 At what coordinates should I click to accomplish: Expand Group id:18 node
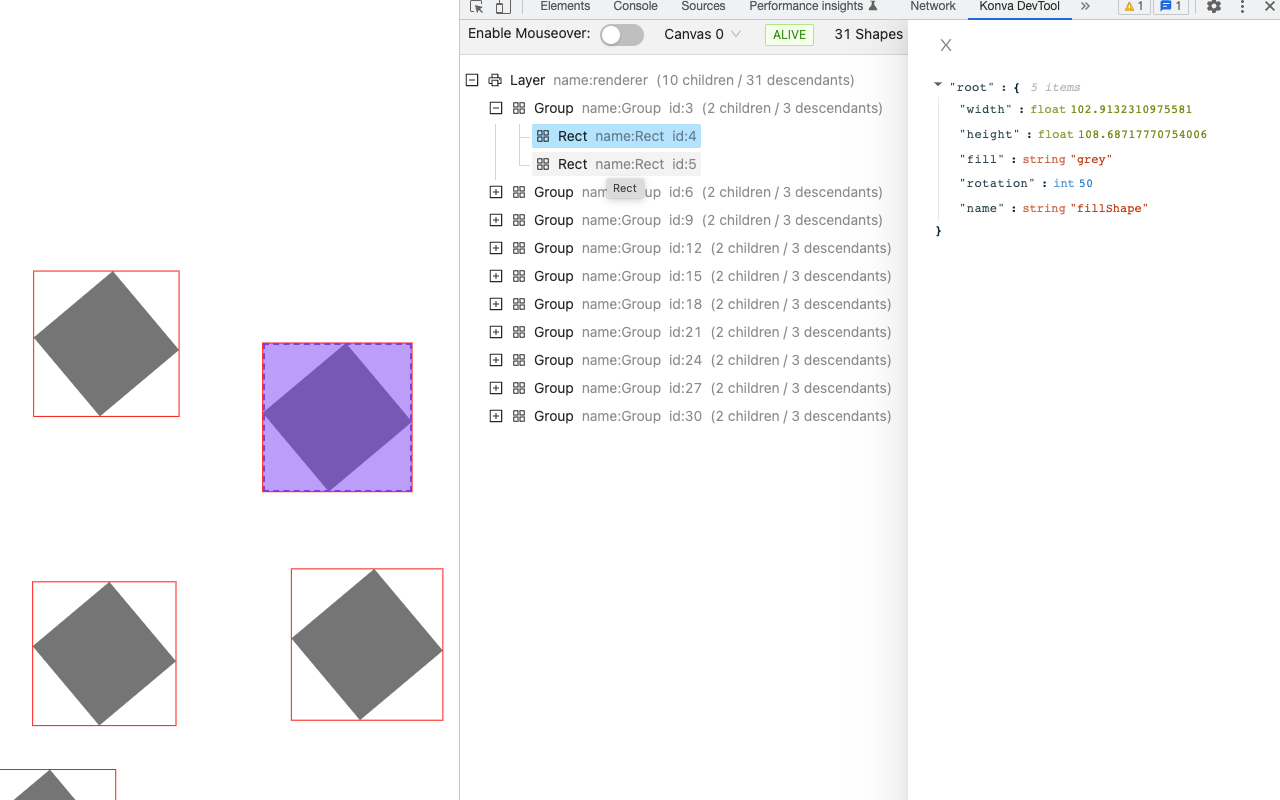pos(496,304)
